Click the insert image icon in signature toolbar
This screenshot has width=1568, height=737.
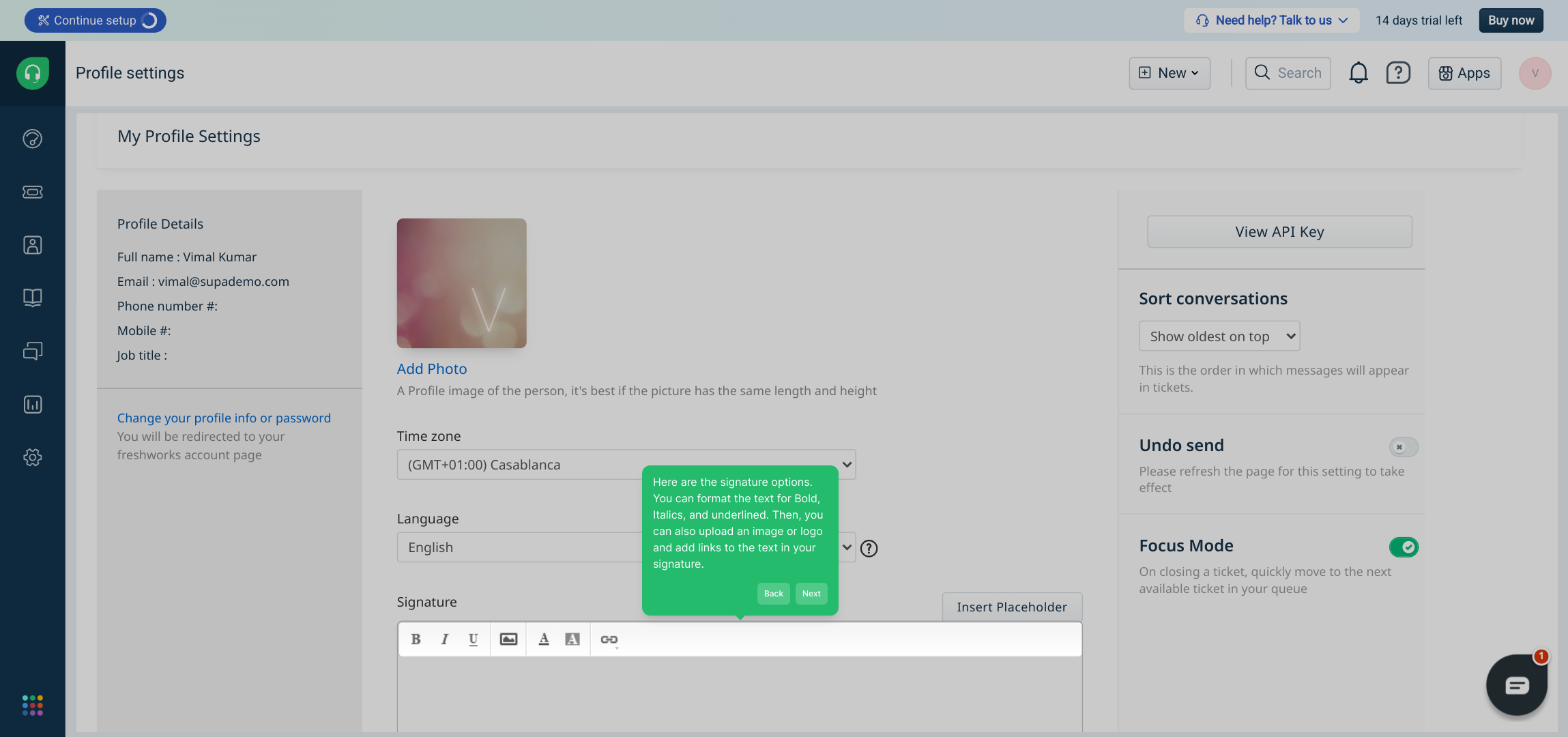(508, 639)
